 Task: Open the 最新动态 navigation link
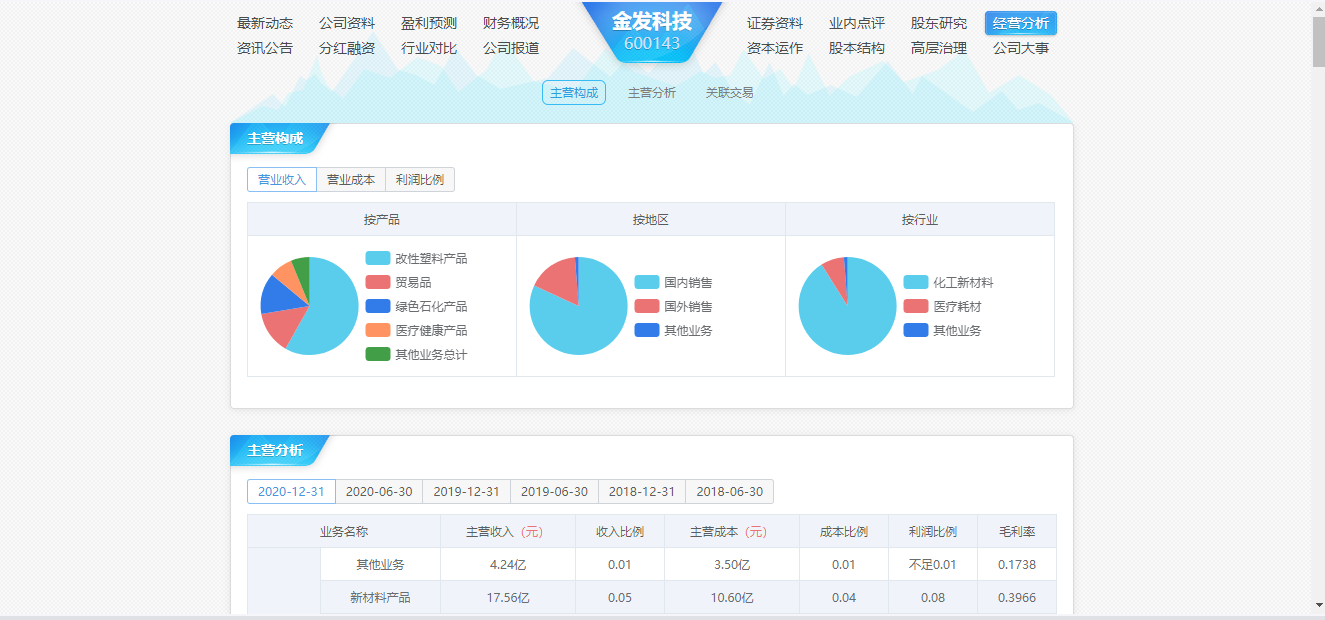[x=265, y=23]
